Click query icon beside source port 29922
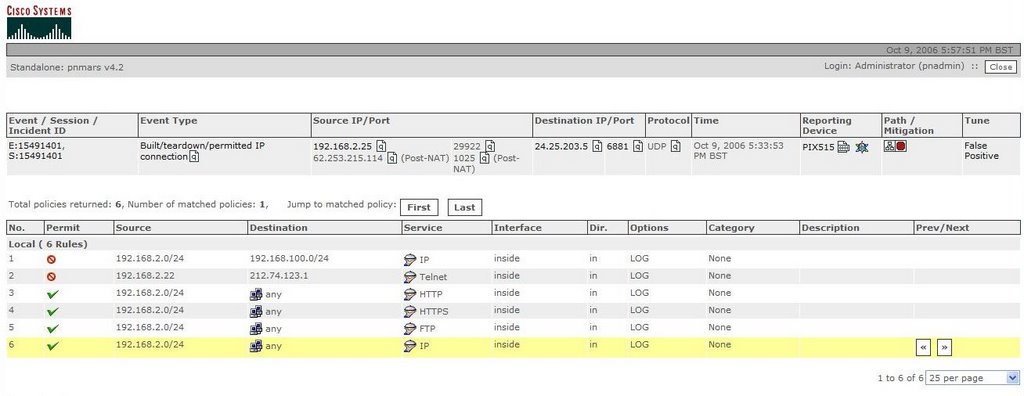Screen dimensions: 1024x396 (490, 146)
